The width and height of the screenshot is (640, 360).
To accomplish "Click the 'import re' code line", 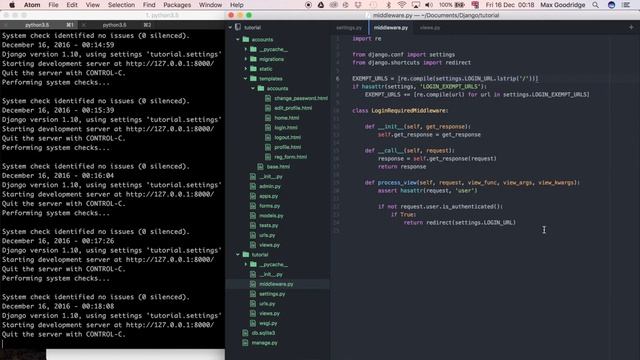I will tap(367, 39).
